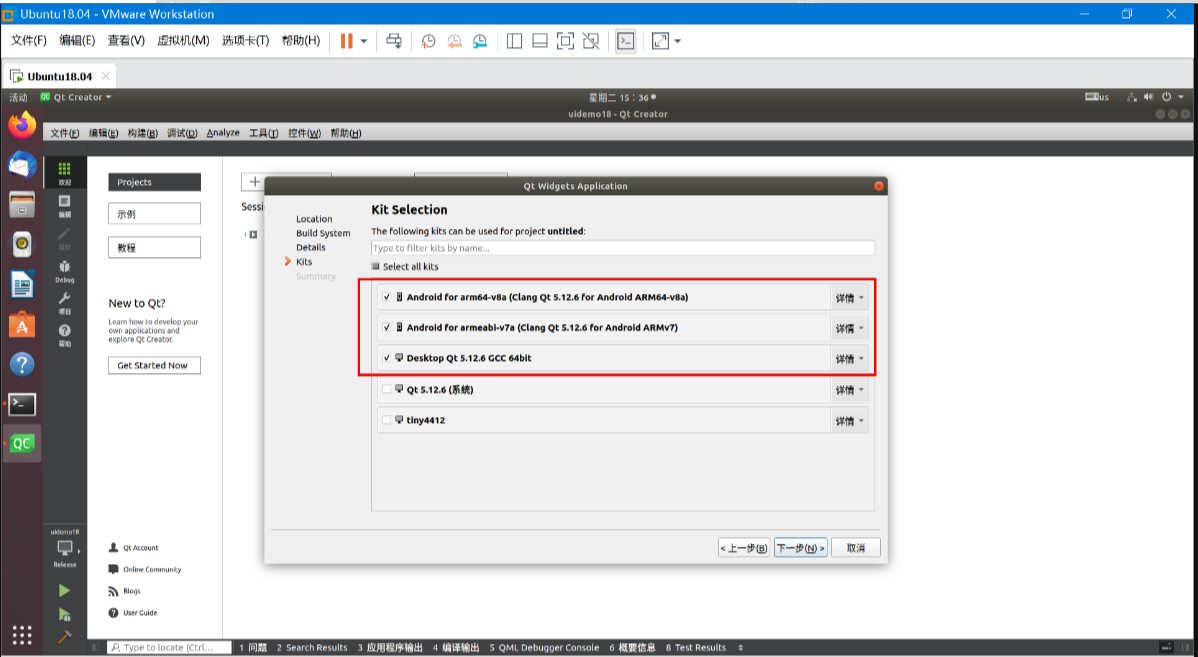Open the Projects wrench mode icon

pos(65,301)
